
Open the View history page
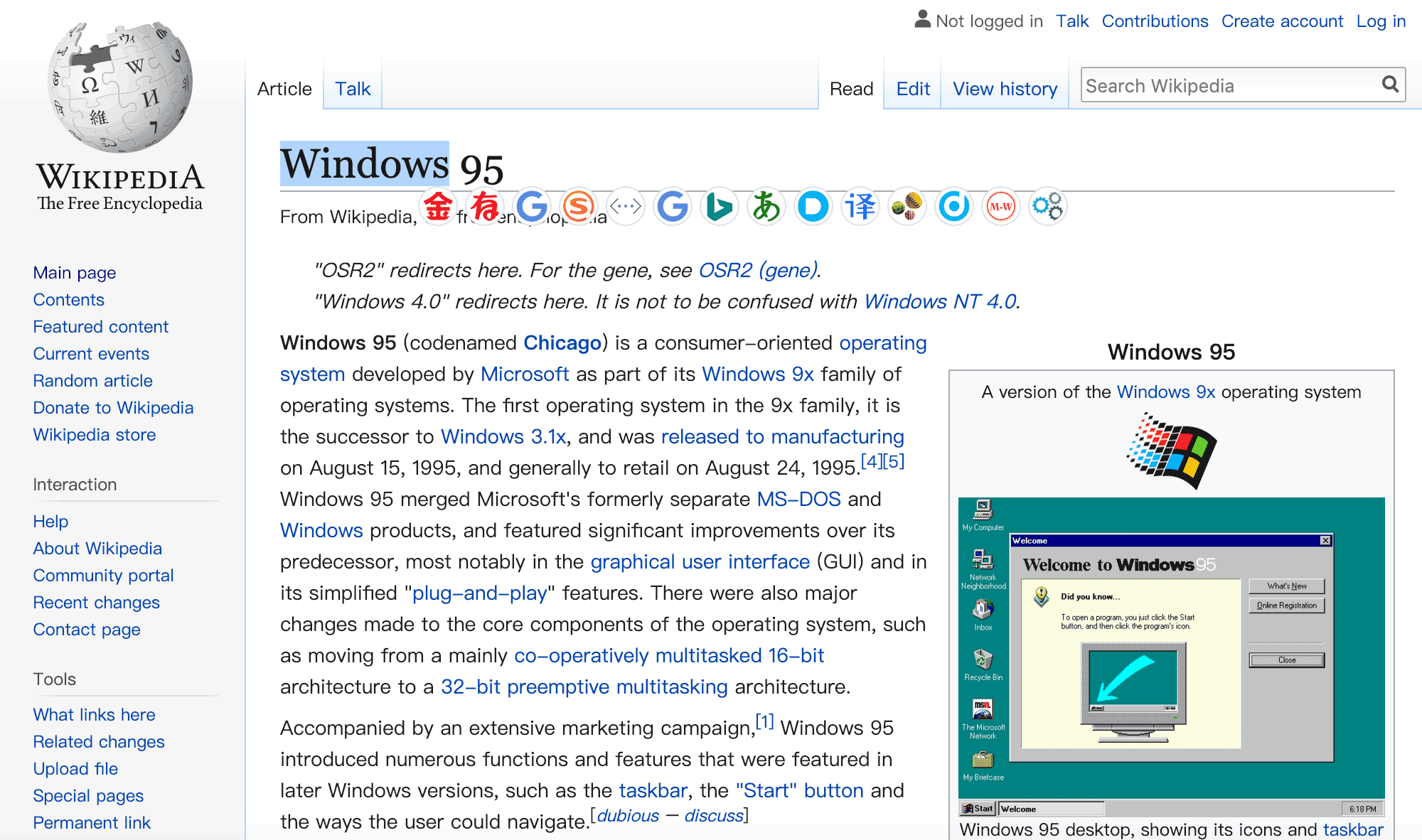point(1004,89)
